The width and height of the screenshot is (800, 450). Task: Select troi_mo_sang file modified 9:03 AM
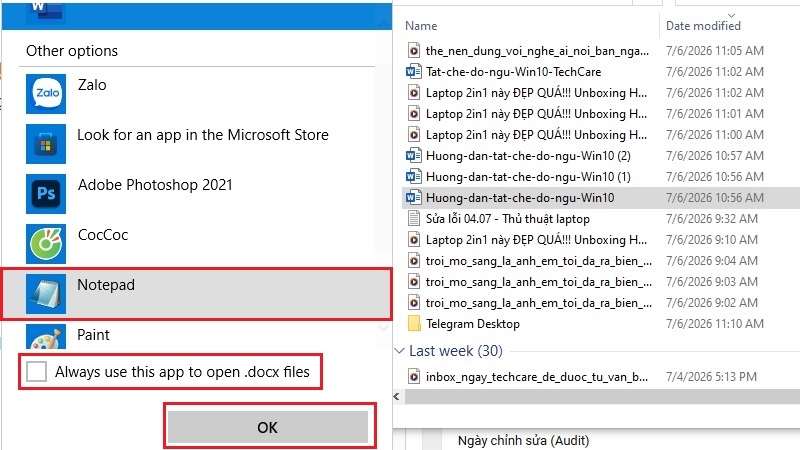(539, 282)
